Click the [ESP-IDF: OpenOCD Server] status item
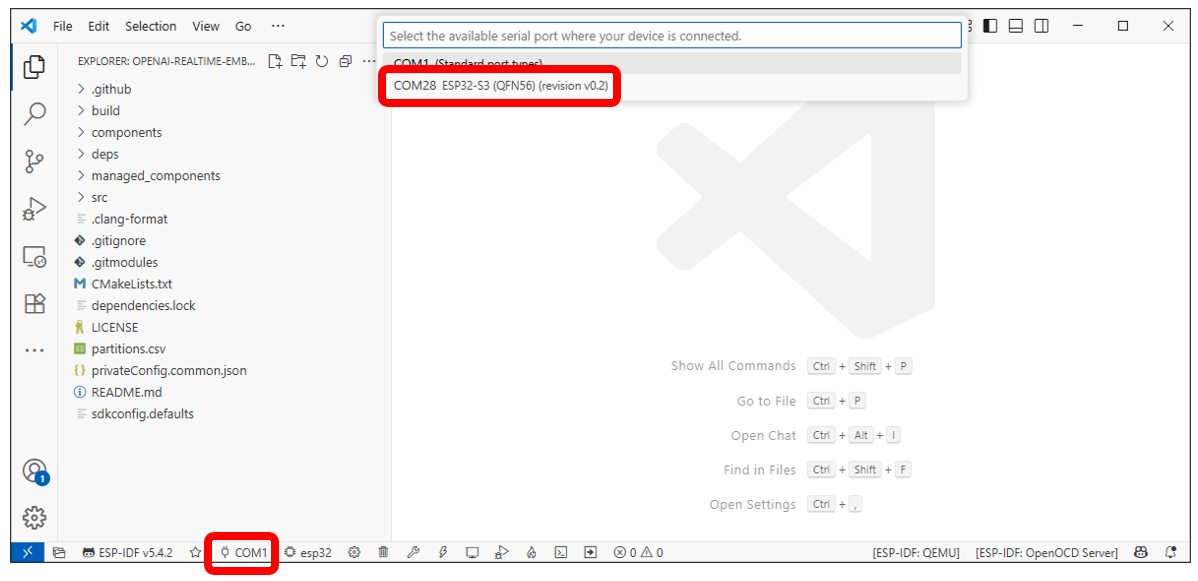 [1046, 552]
